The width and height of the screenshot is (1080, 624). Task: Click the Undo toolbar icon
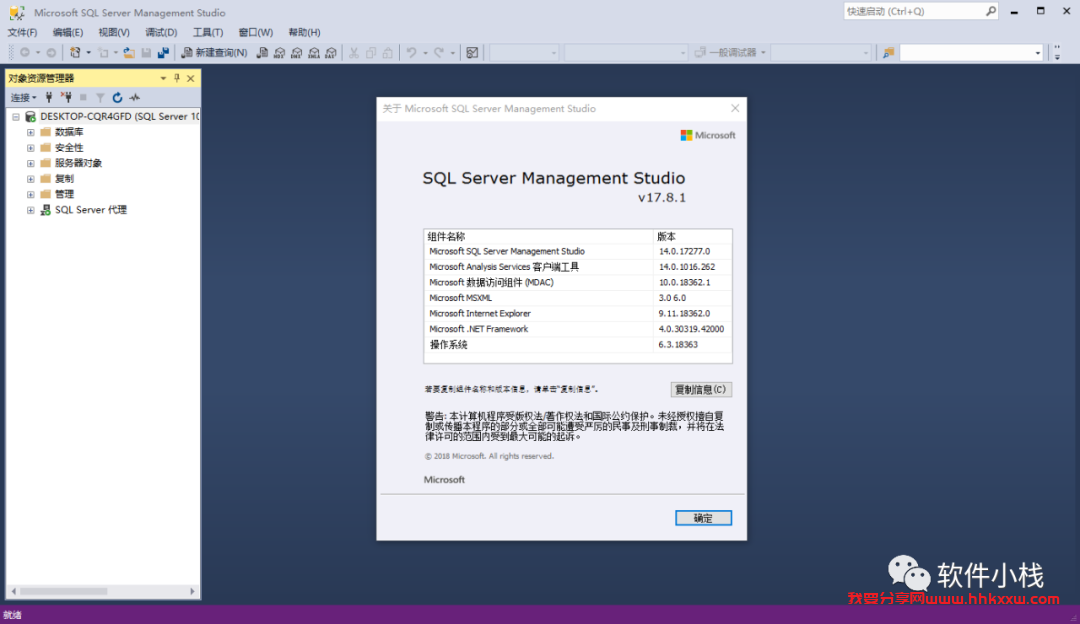point(411,52)
